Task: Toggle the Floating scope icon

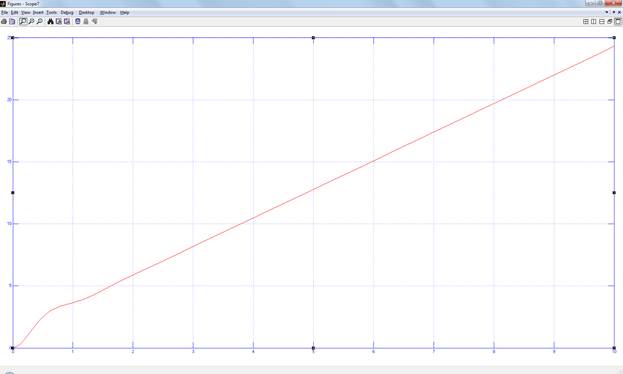Action: [x=78, y=21]
